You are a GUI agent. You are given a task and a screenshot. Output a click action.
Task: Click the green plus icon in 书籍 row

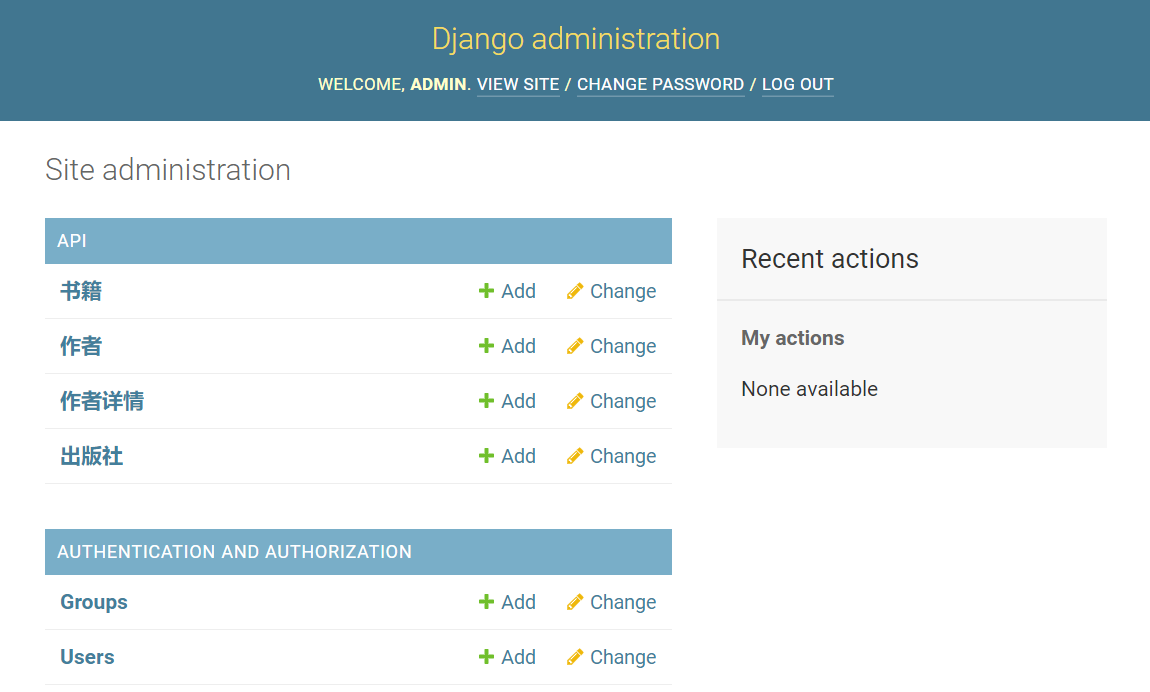tap(486, 291)
